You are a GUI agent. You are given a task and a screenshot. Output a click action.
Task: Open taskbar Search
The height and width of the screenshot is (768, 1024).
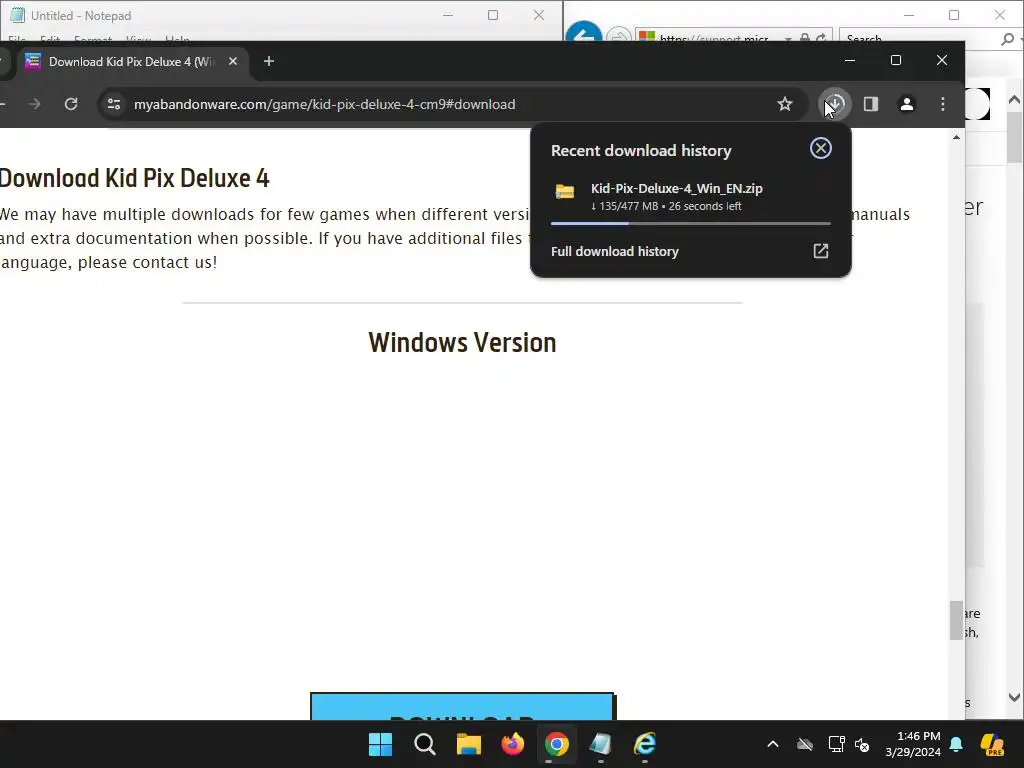pyautogui.click(x=424, y=744)
